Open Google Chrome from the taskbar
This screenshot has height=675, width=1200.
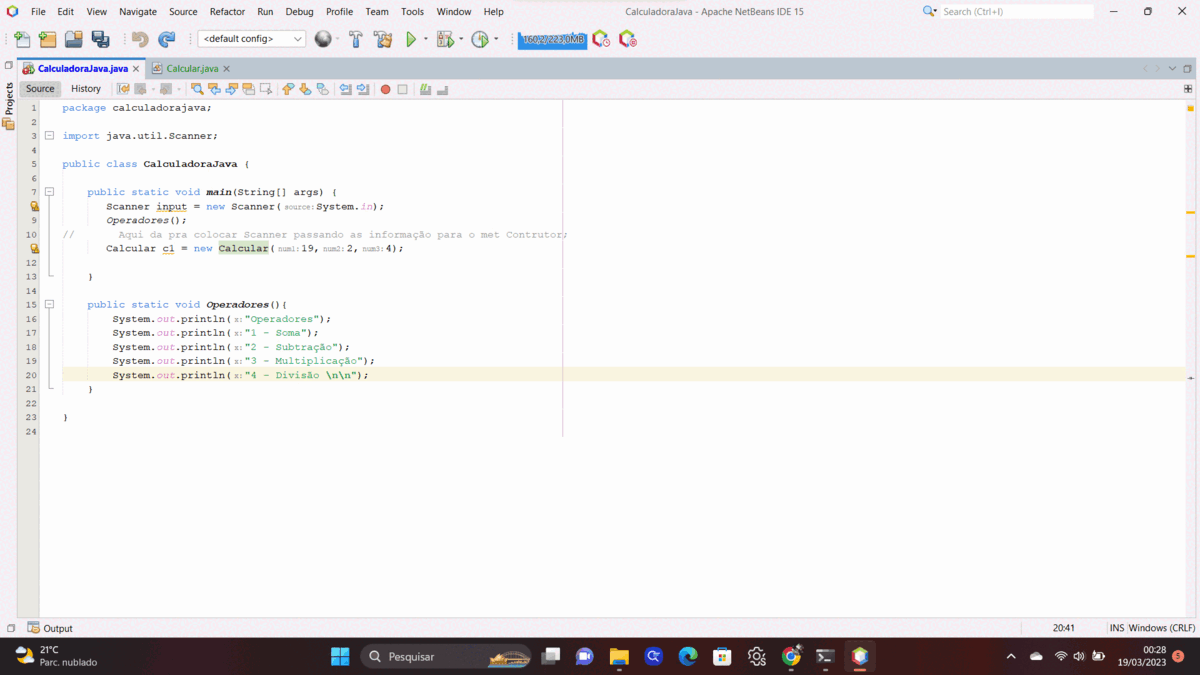(791, 656)
